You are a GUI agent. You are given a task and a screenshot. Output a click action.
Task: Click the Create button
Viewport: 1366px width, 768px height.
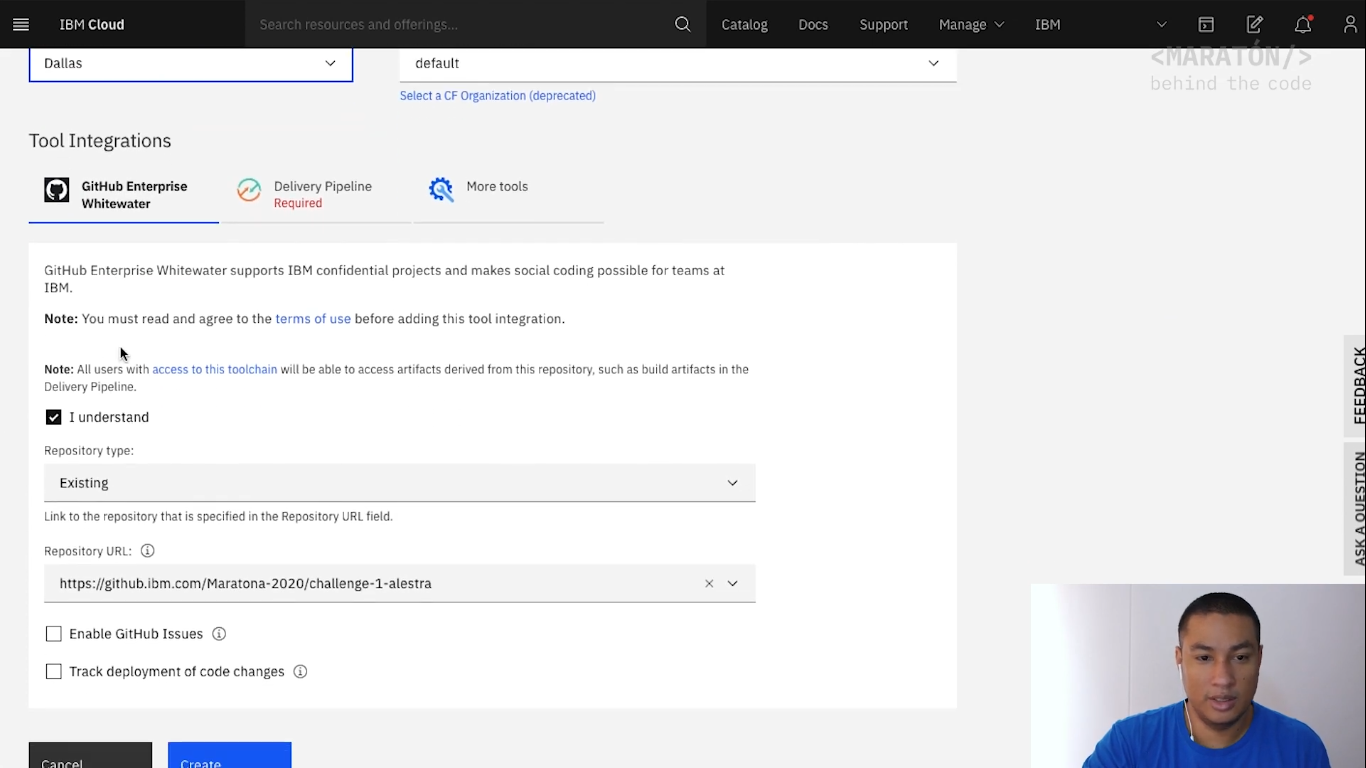[230, 756]
